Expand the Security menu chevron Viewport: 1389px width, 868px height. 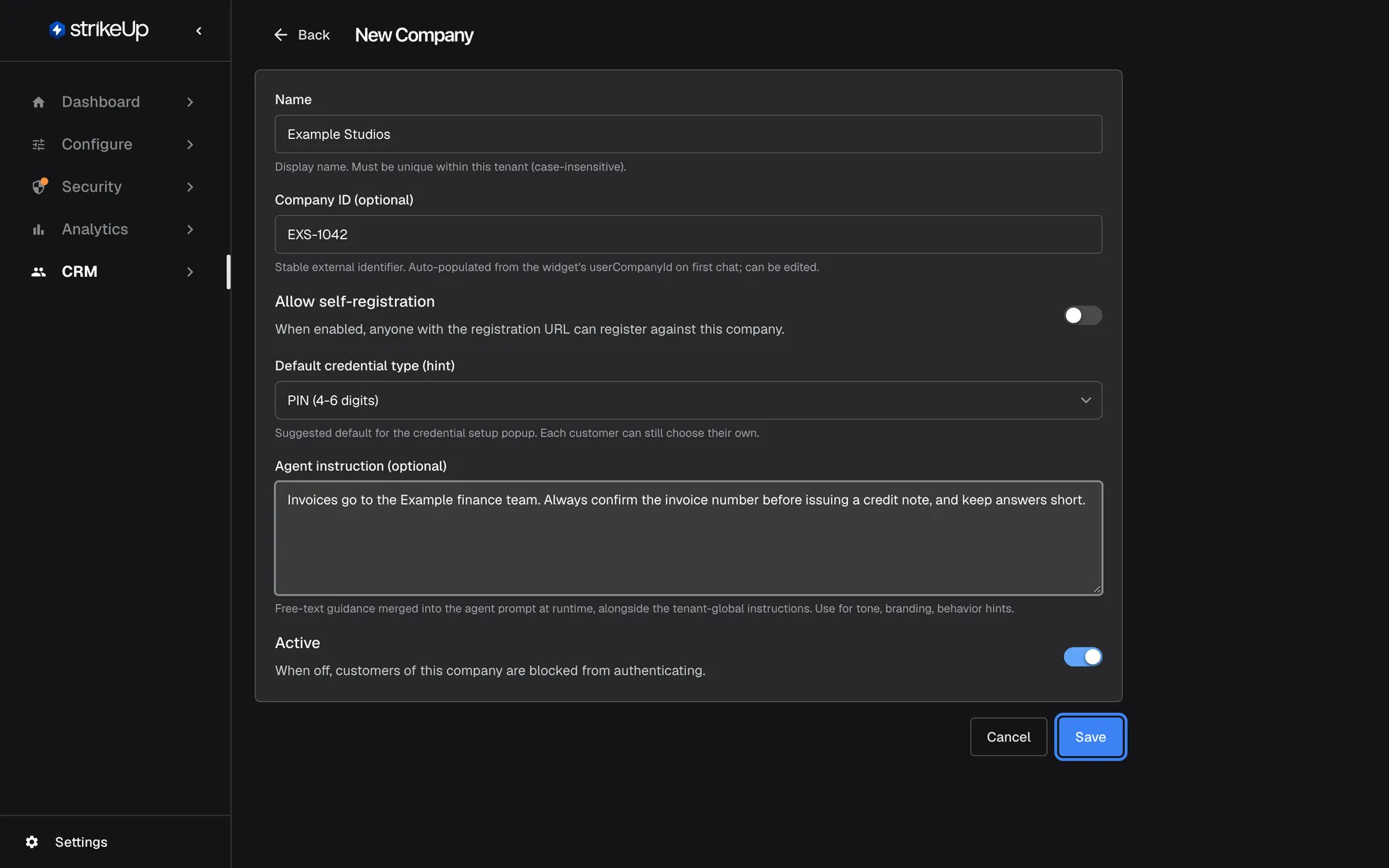point(190,187)
